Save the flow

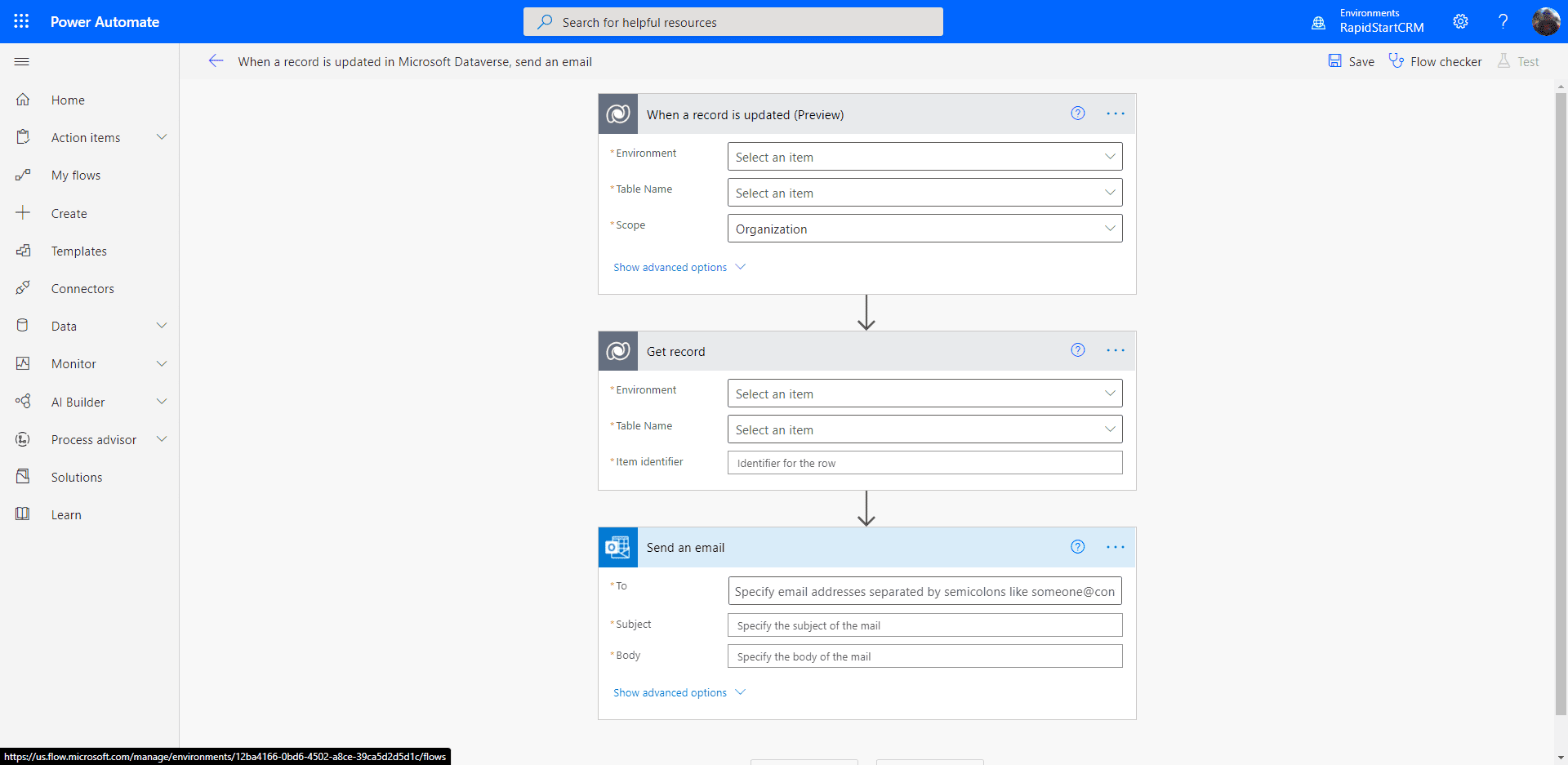tap(1351, 61)
